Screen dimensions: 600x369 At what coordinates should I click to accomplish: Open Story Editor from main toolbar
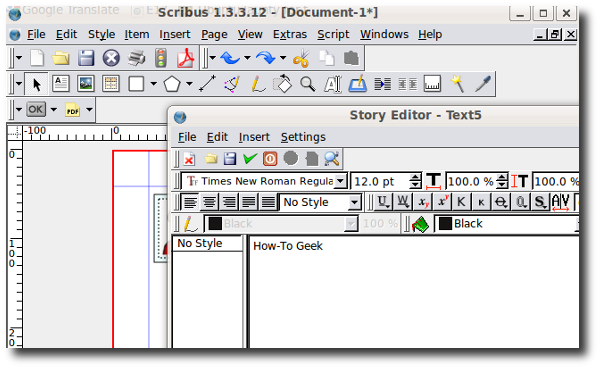(x=357, y=83)
